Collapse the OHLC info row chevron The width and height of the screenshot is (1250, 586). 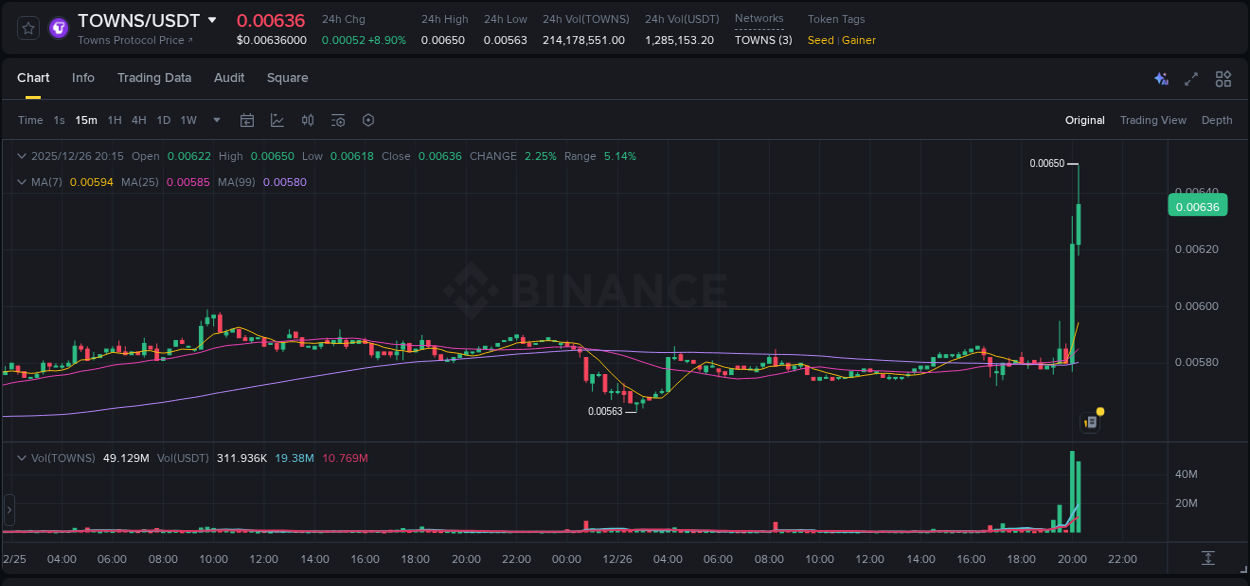(22, 156)
